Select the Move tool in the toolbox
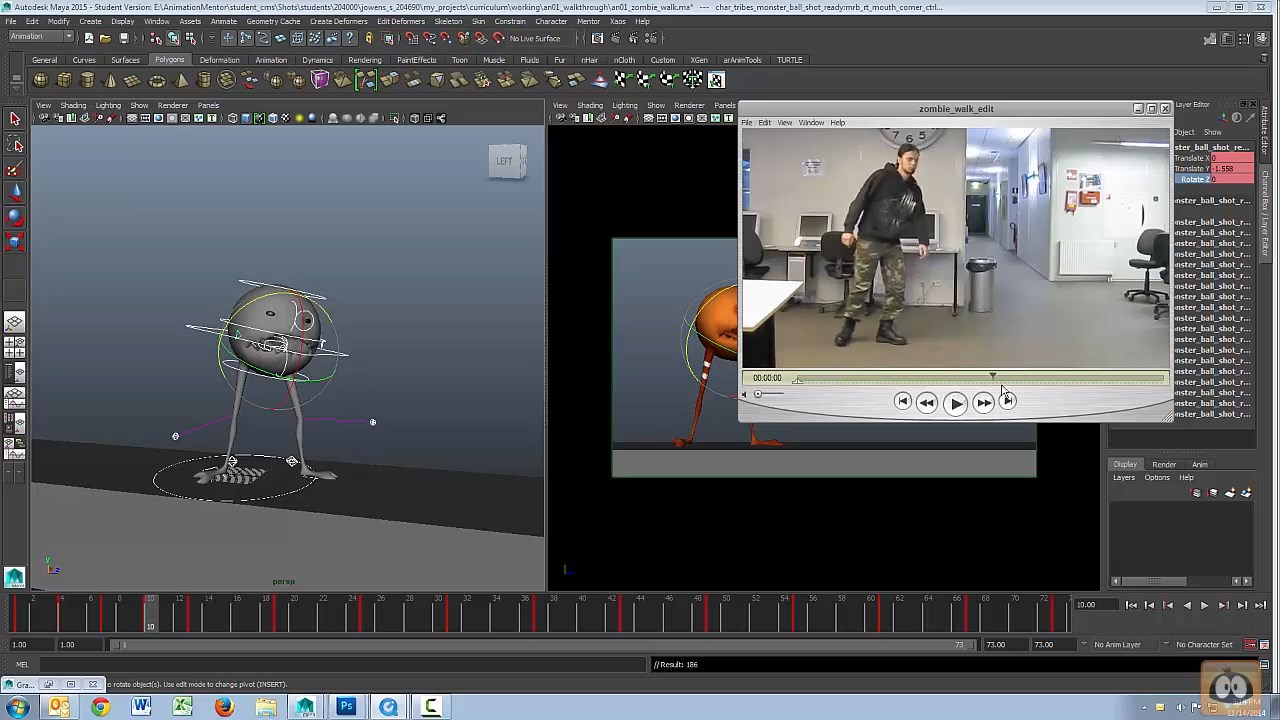1280x720 pixels. click(15, 193)
